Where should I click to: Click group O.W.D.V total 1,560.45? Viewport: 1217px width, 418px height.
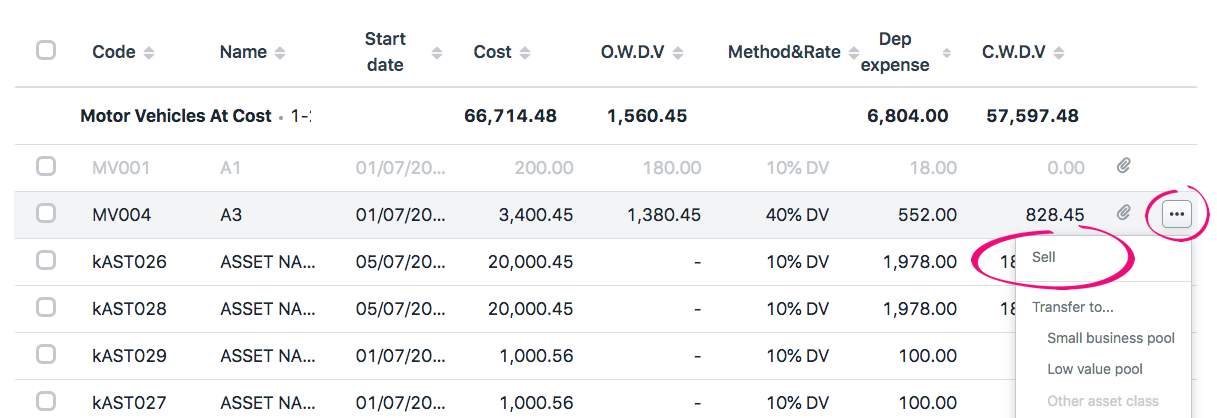point(647,116)
